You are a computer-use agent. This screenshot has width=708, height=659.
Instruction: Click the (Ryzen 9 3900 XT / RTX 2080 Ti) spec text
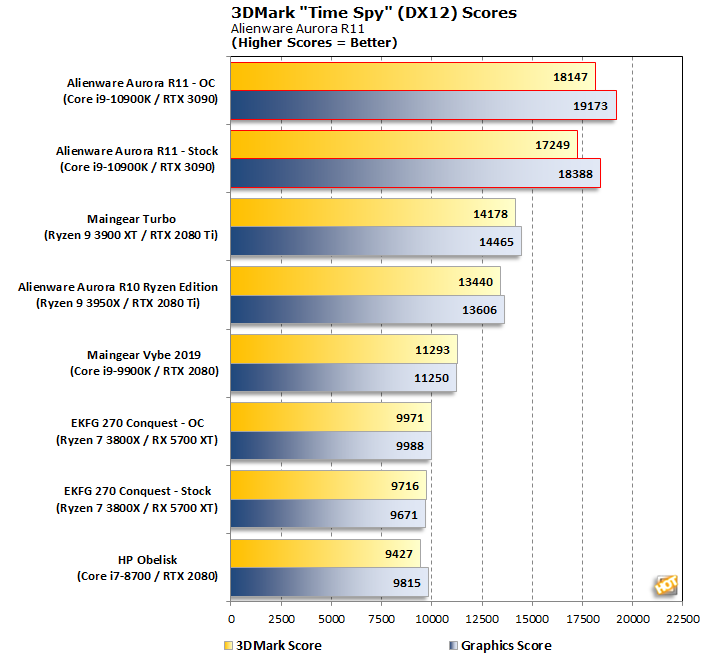point(131,235)
